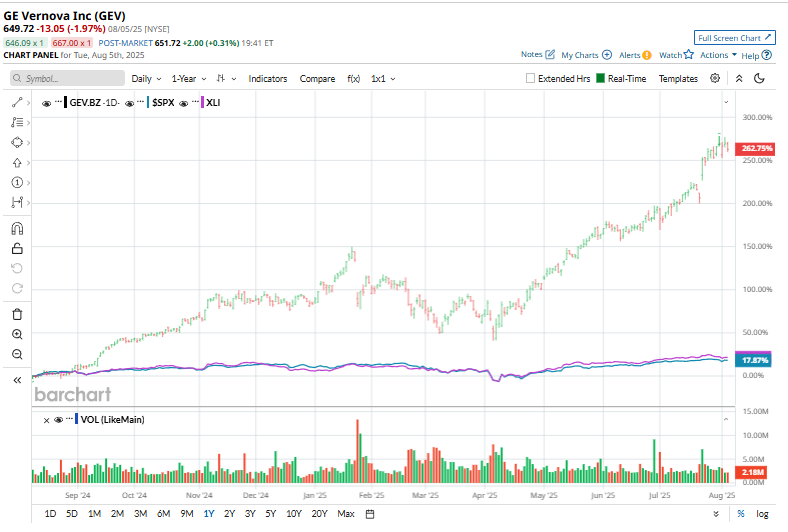Focus the Symbol search field
788x532 pixels.
coord(67,78)
